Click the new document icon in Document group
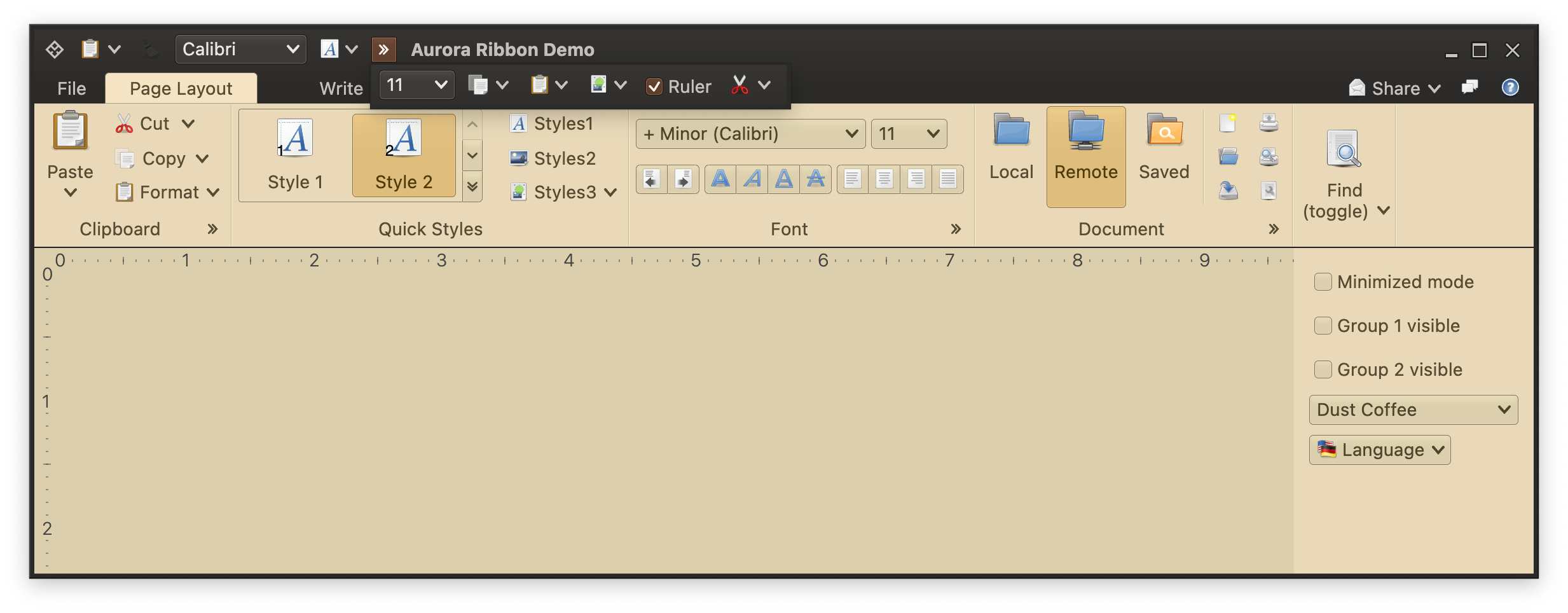Viewport: 1568px width, 613px height. (1228, 123)
